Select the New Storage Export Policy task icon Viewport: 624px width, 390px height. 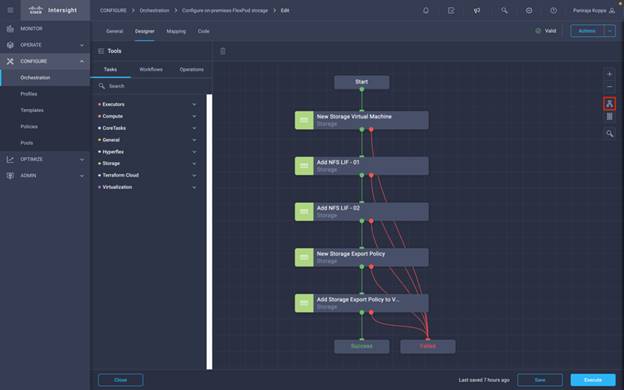click(304, 257)
